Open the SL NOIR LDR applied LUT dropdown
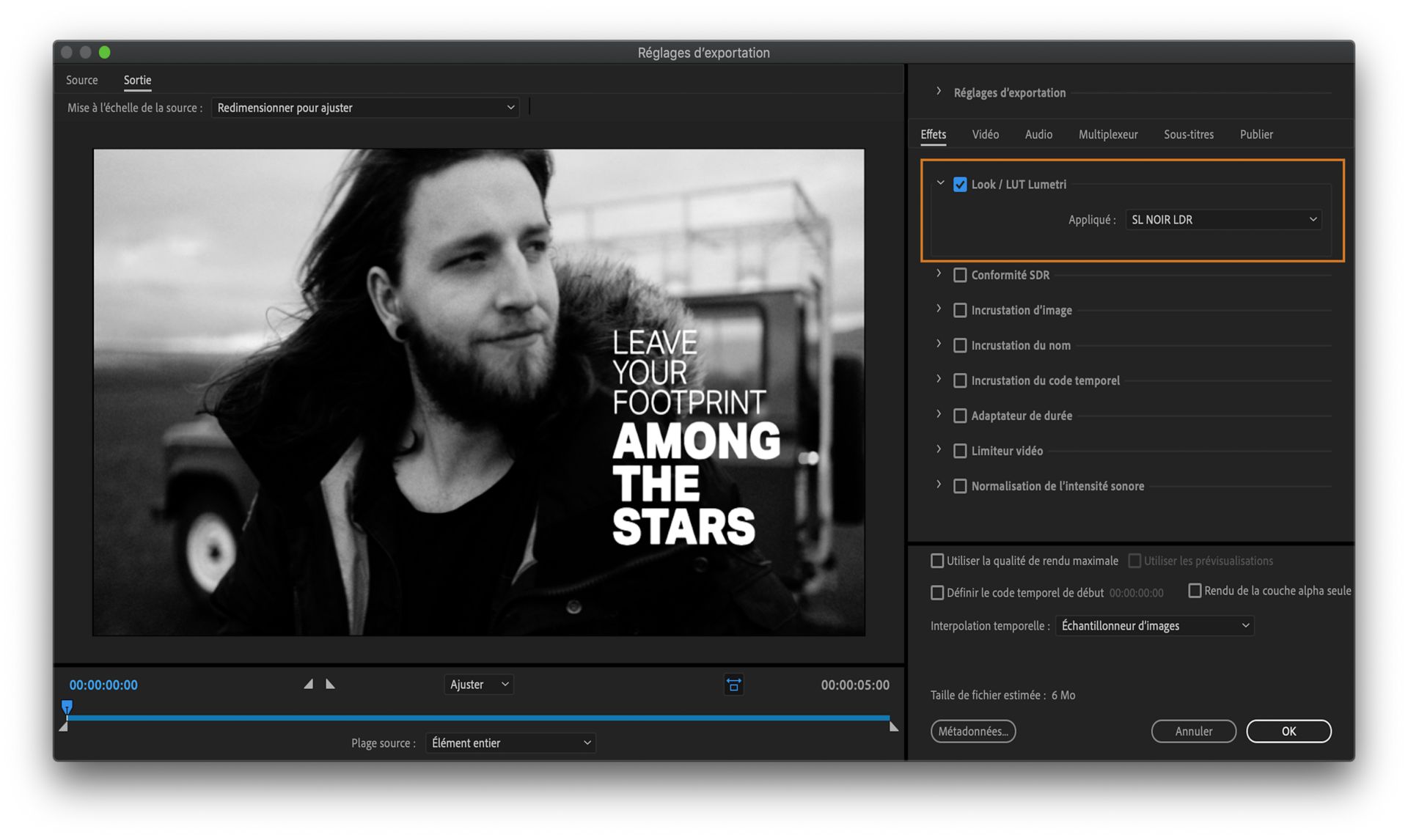 coord(1223,220)
